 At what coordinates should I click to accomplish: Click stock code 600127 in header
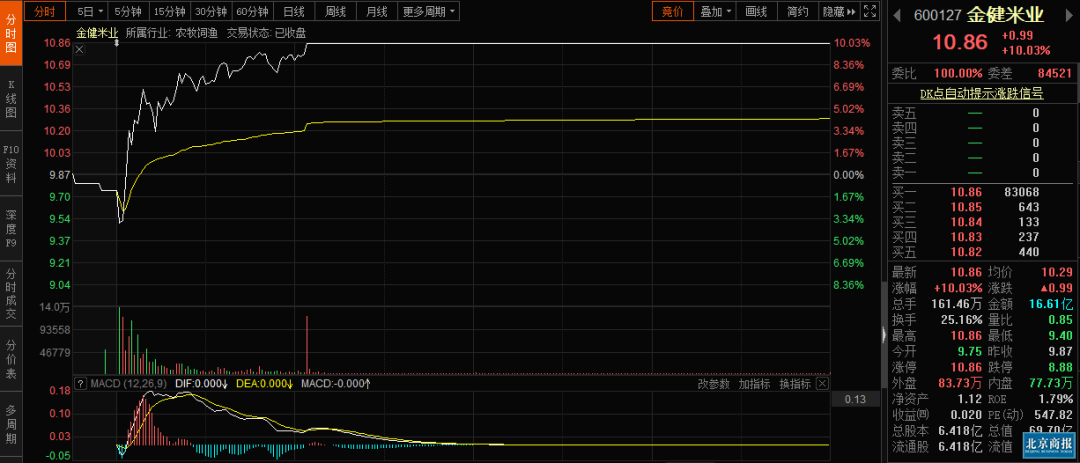tap(936, 14)
